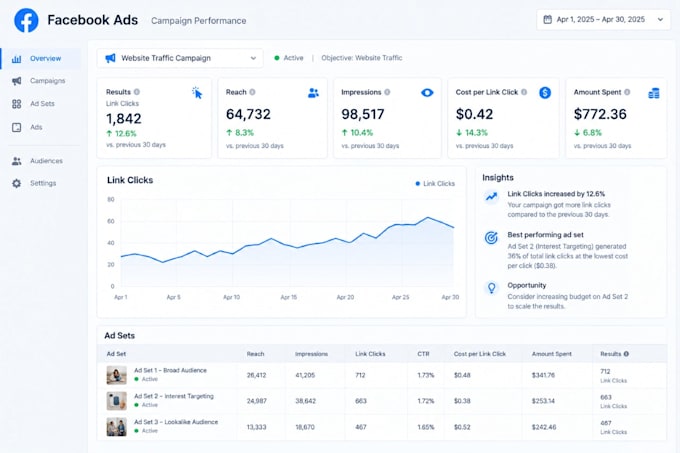680x453 pixels.
Task: Click 'Link Clicks increased by 12.6%' insight
Action: (556, 194)
